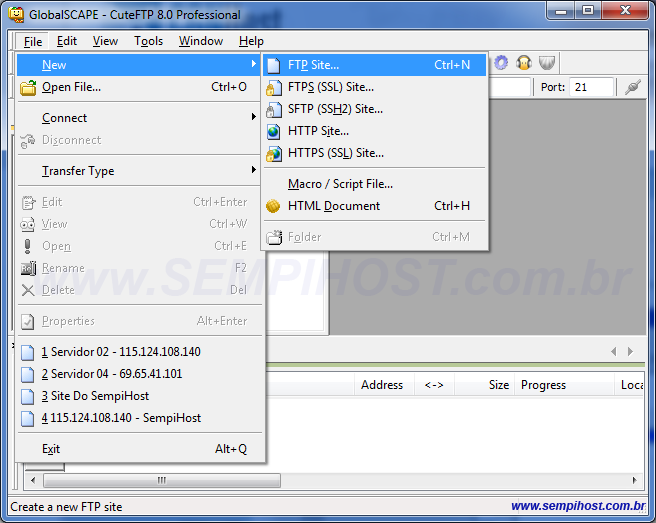Expand the Transfer Type submenu

(138, 171)
